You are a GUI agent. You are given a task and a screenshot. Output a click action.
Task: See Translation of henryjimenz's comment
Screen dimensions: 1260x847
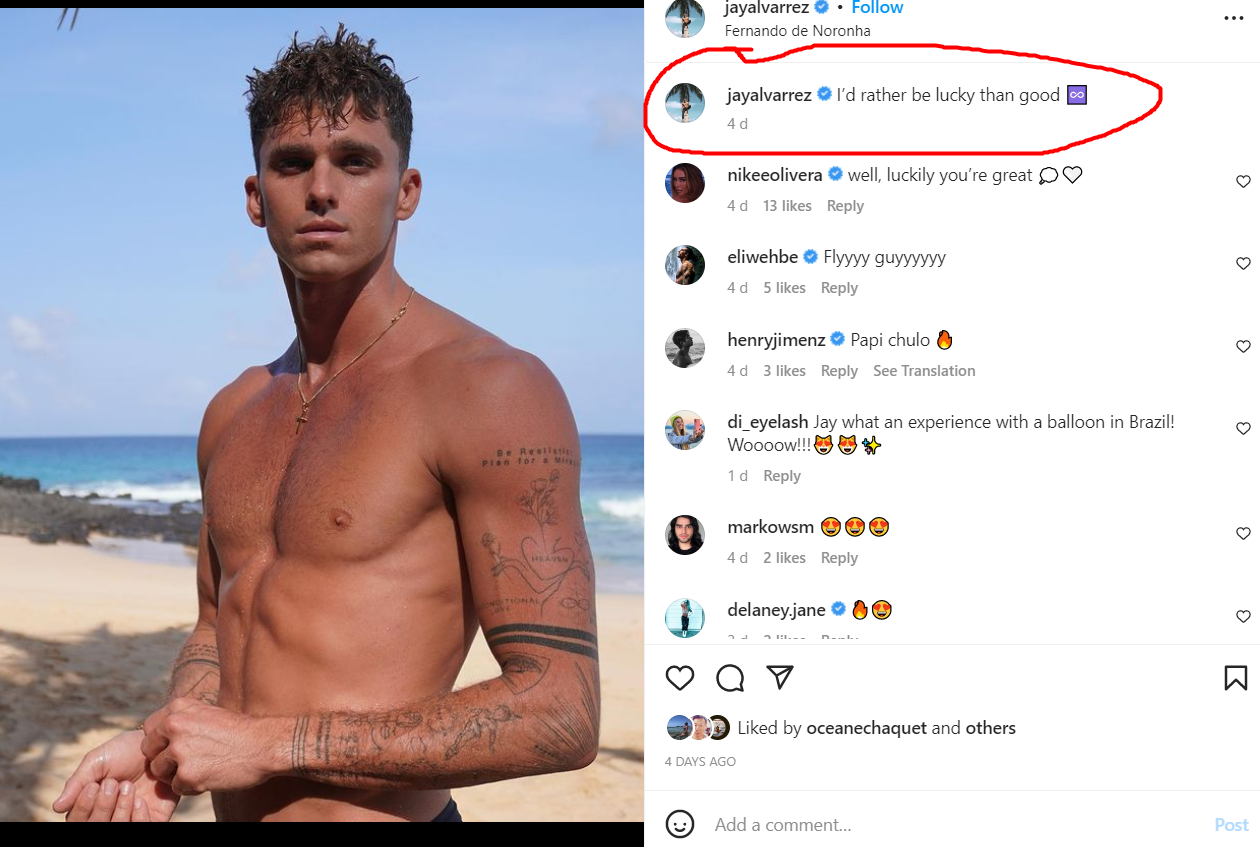coord(924,371)
